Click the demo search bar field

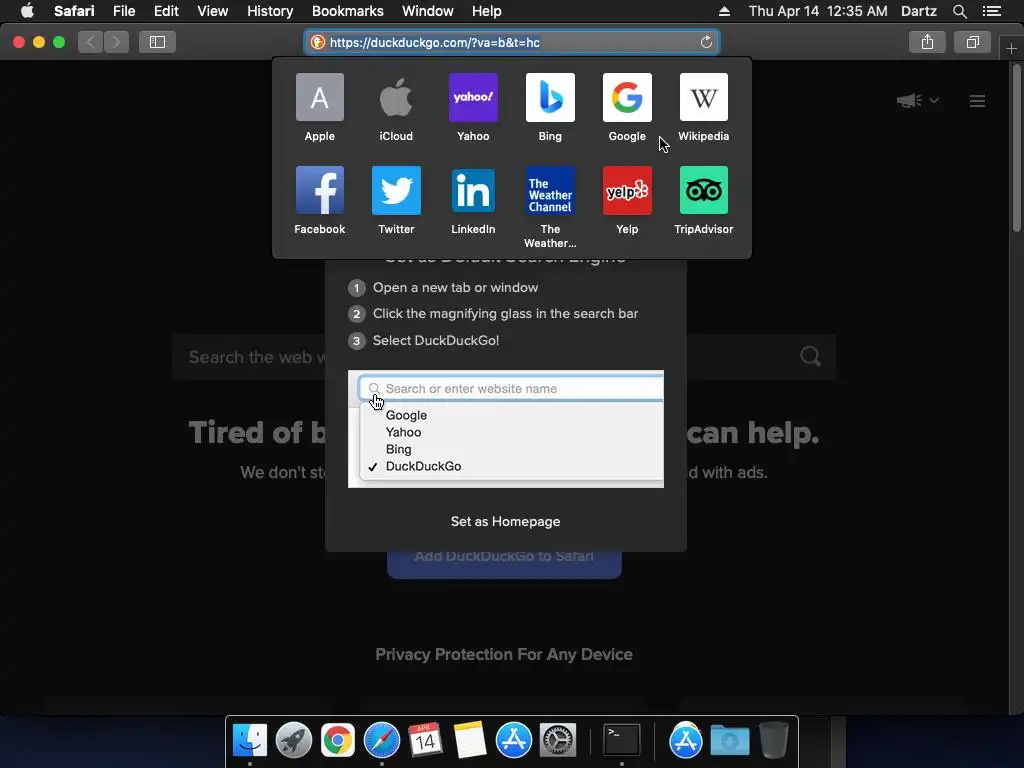pos(511,389)
